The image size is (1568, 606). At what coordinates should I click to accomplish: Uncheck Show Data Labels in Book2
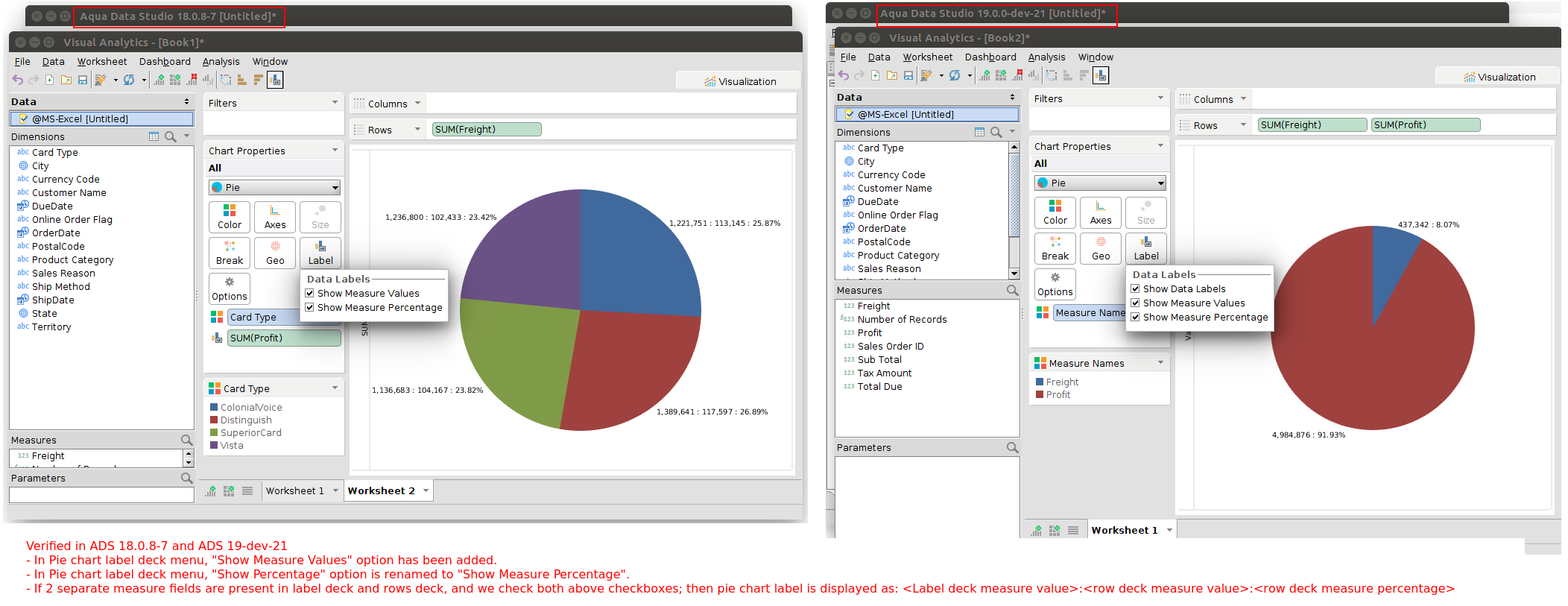point(1136,289)
